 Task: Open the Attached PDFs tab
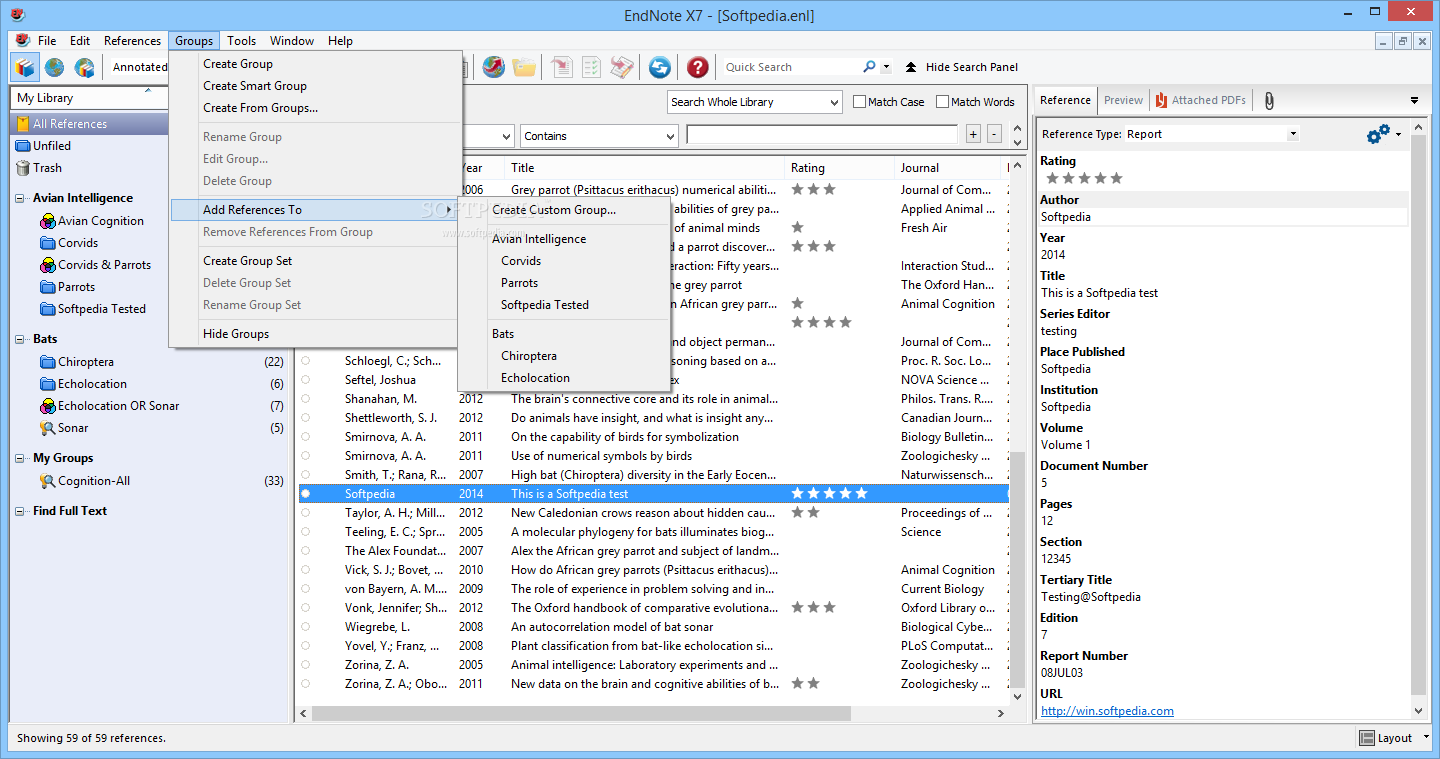click(1201, 100)
